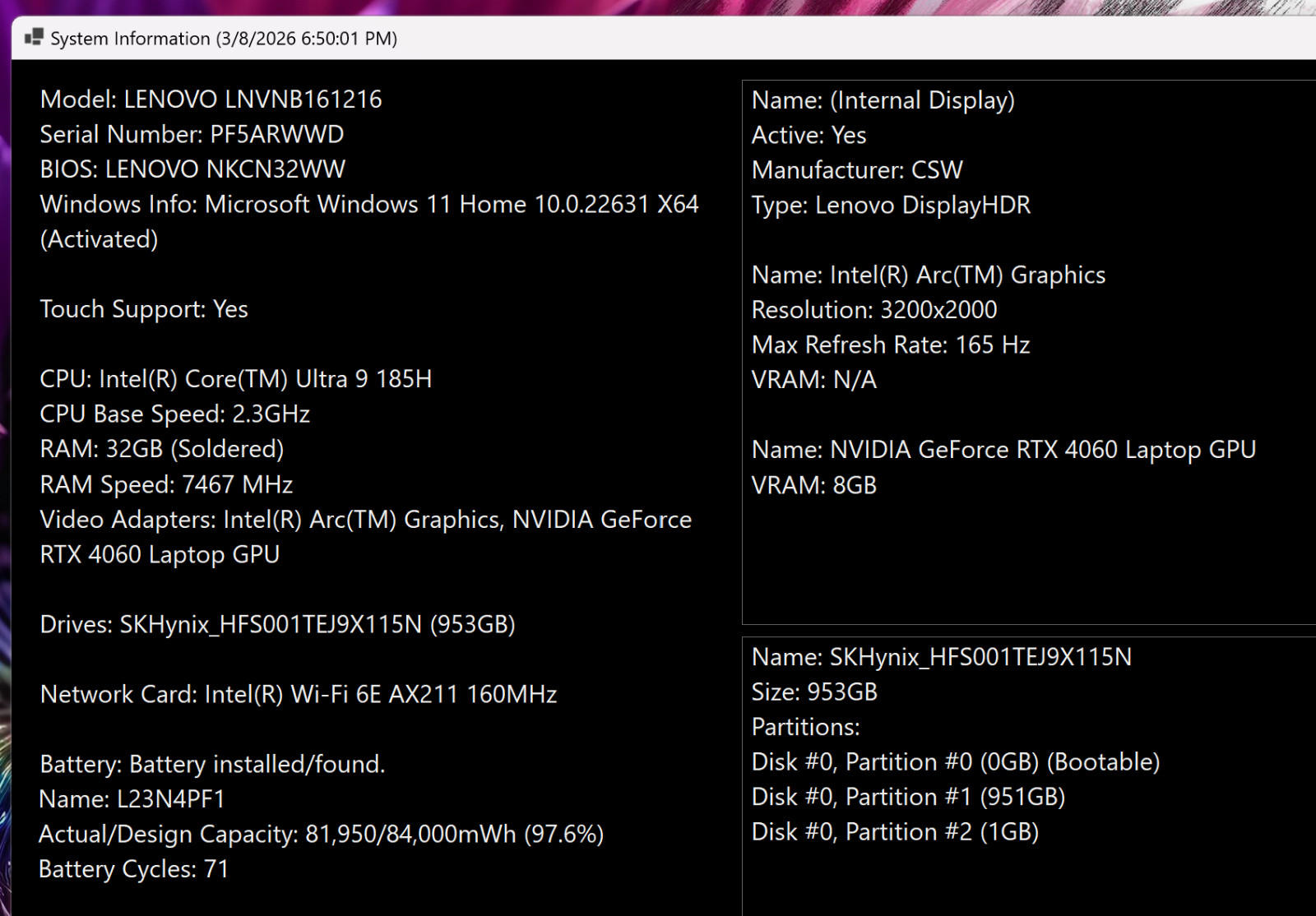Click the Actual/Design Capacity line
The height and width of the screenshot is (916, 1316).
(322, 834)
